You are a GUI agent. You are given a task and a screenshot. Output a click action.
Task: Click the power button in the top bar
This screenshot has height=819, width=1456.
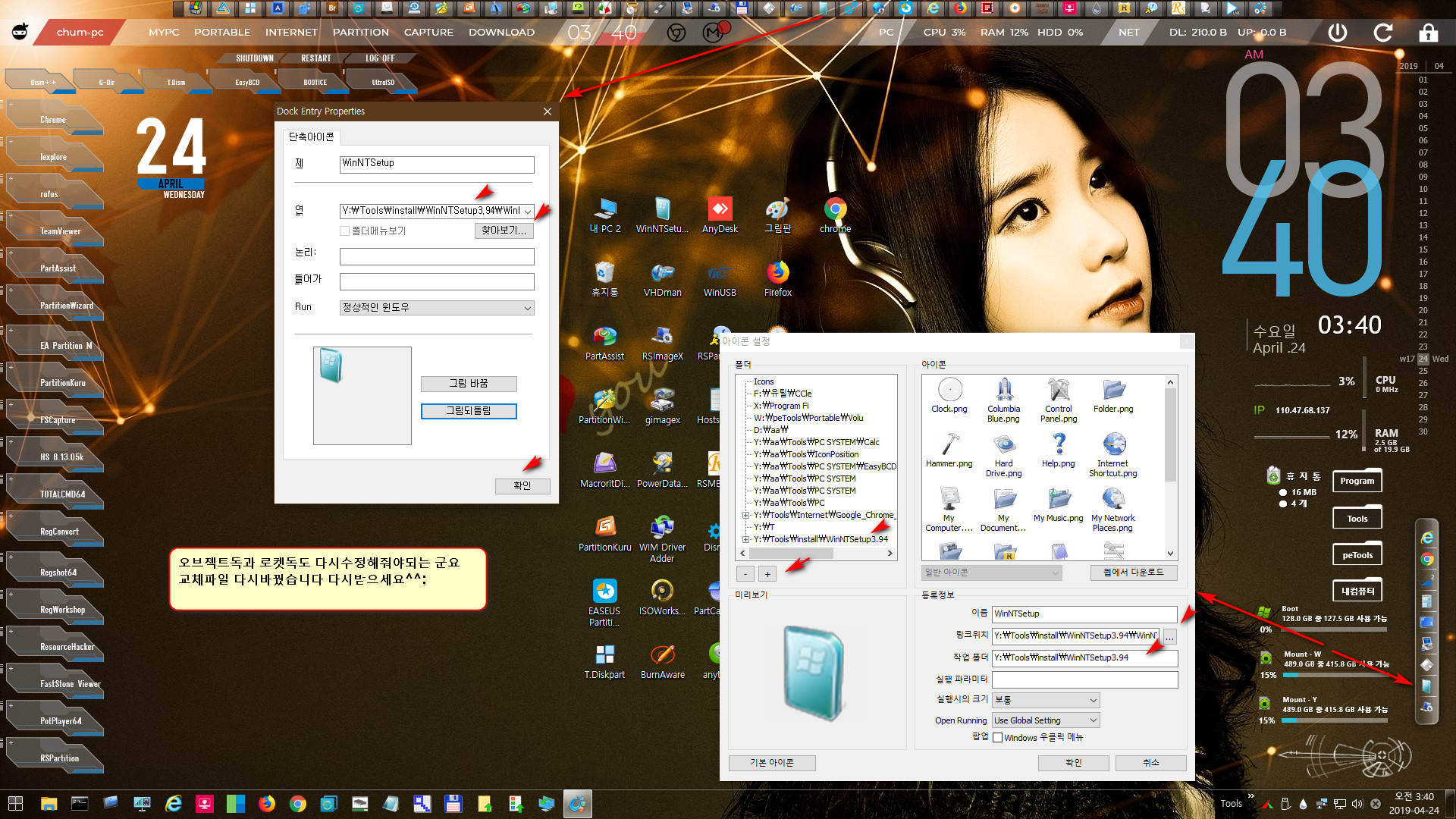click(1338, 33)
